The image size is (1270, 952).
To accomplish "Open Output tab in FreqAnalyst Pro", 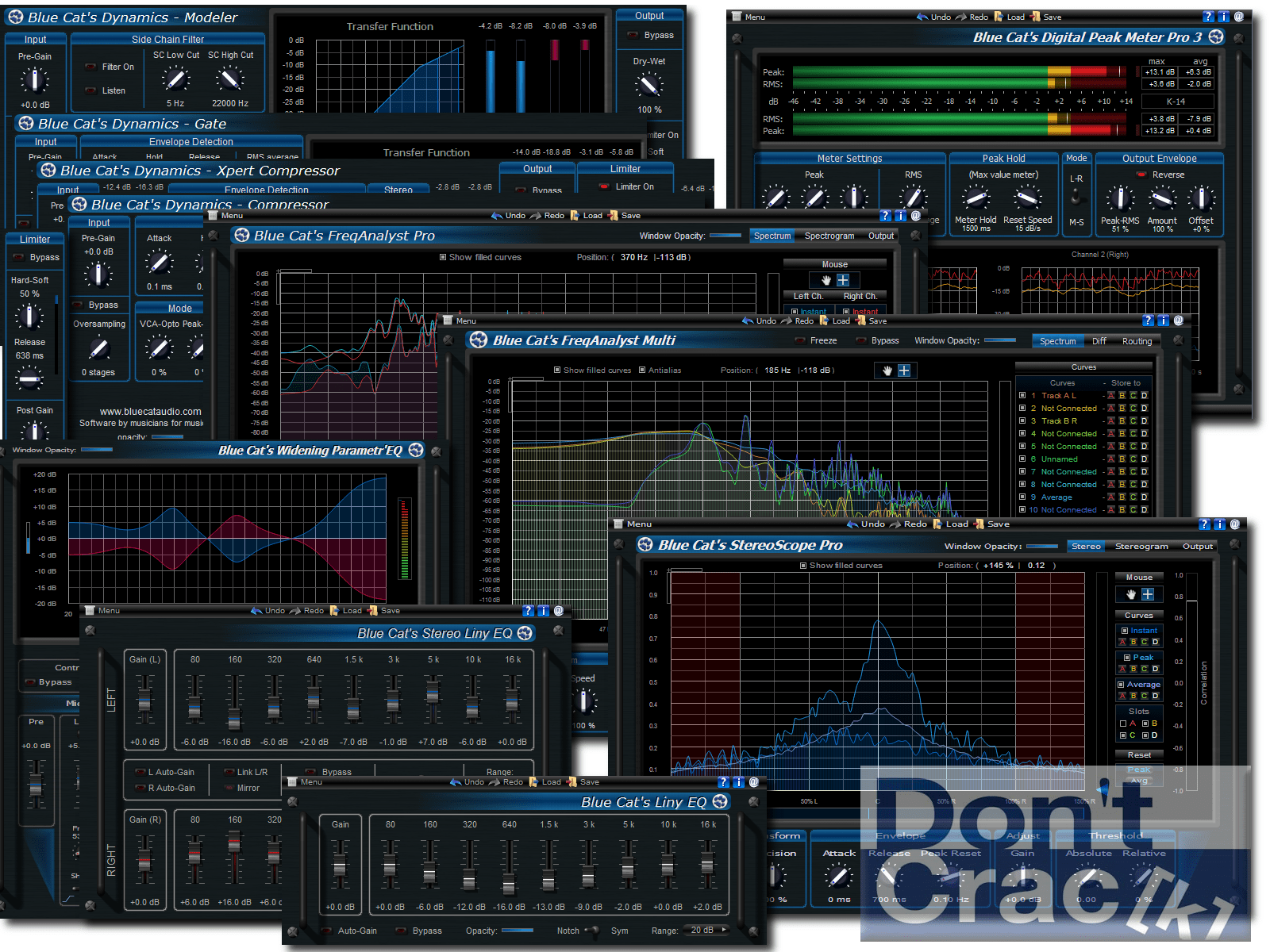I will tap(880, 236).
